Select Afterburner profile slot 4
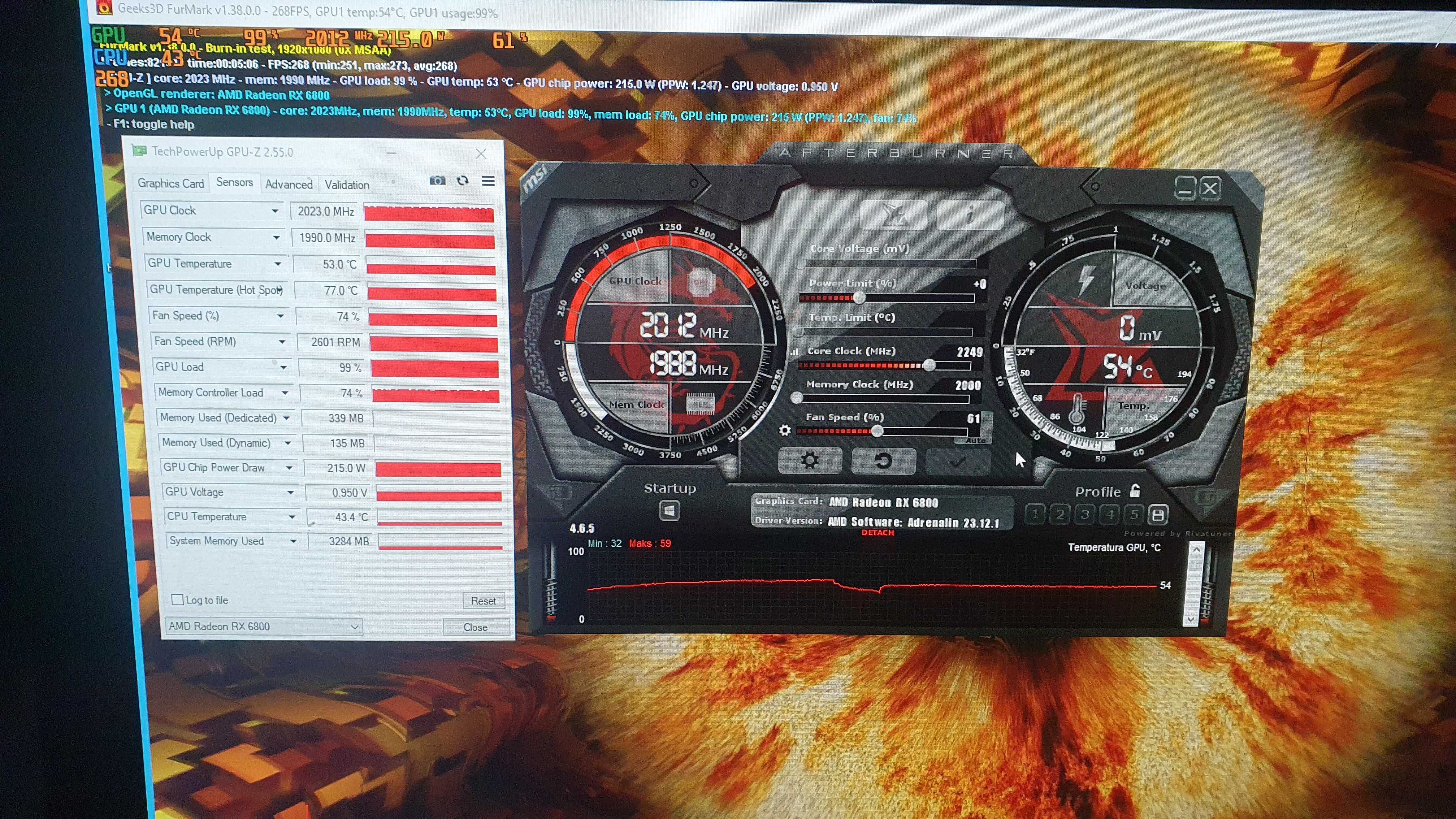Image resolution: width=1456 pixels, height=819 pixels. tap(1110, 514)
